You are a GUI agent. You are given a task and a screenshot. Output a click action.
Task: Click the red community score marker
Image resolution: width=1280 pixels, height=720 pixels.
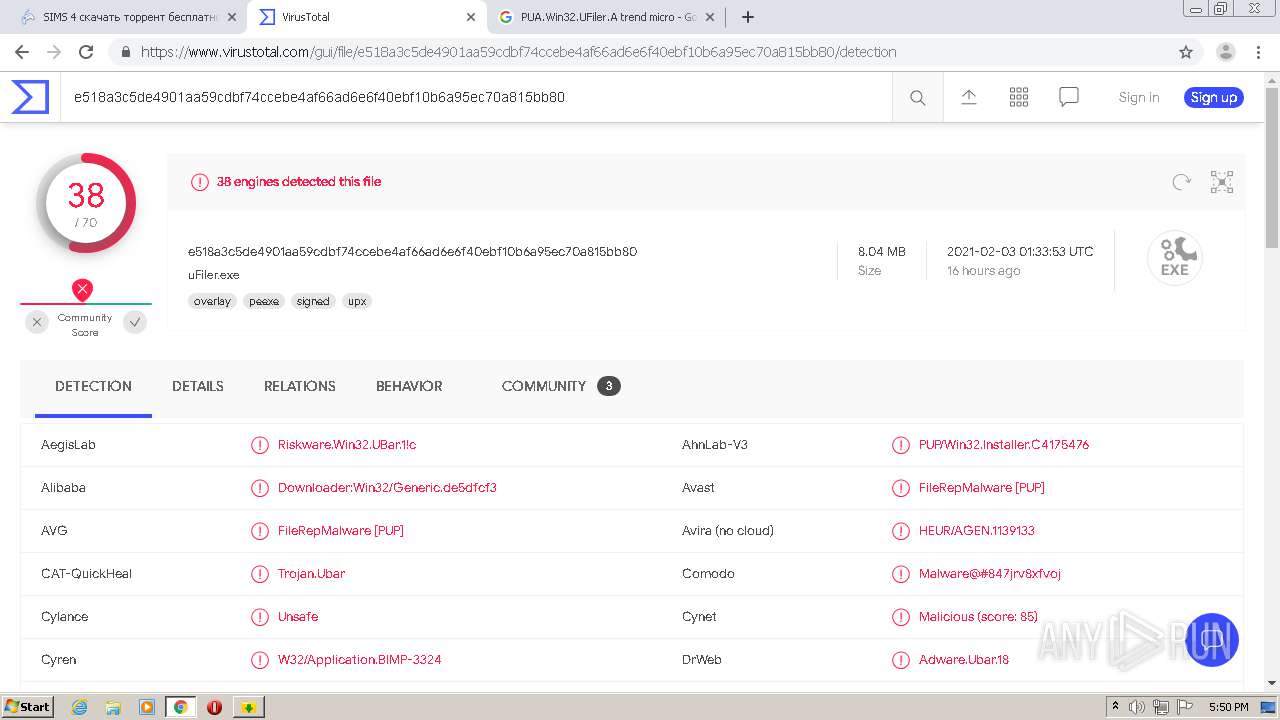click(x=83, y=290)
